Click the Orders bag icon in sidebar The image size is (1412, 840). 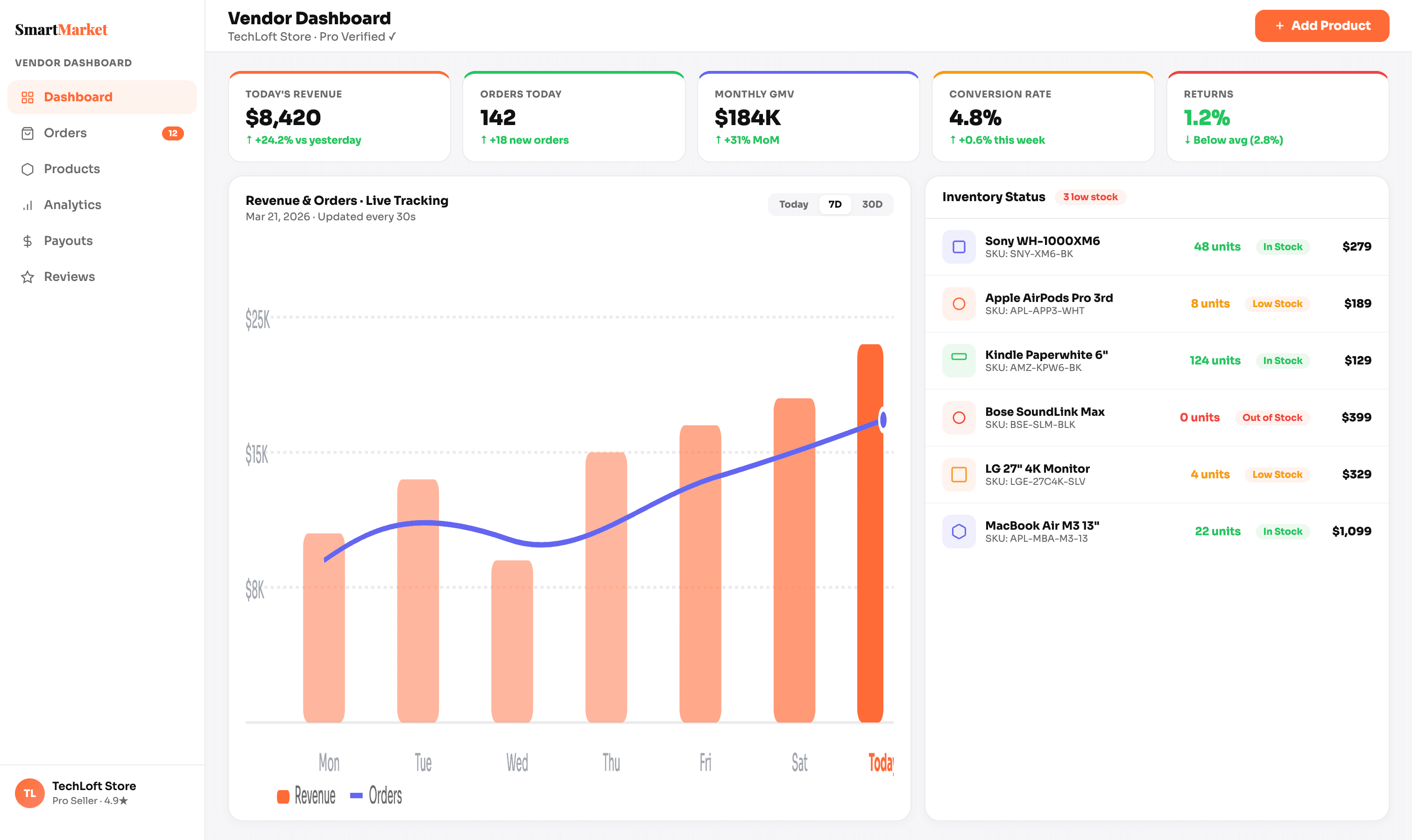pyautogui.click(x=27, y=133)
